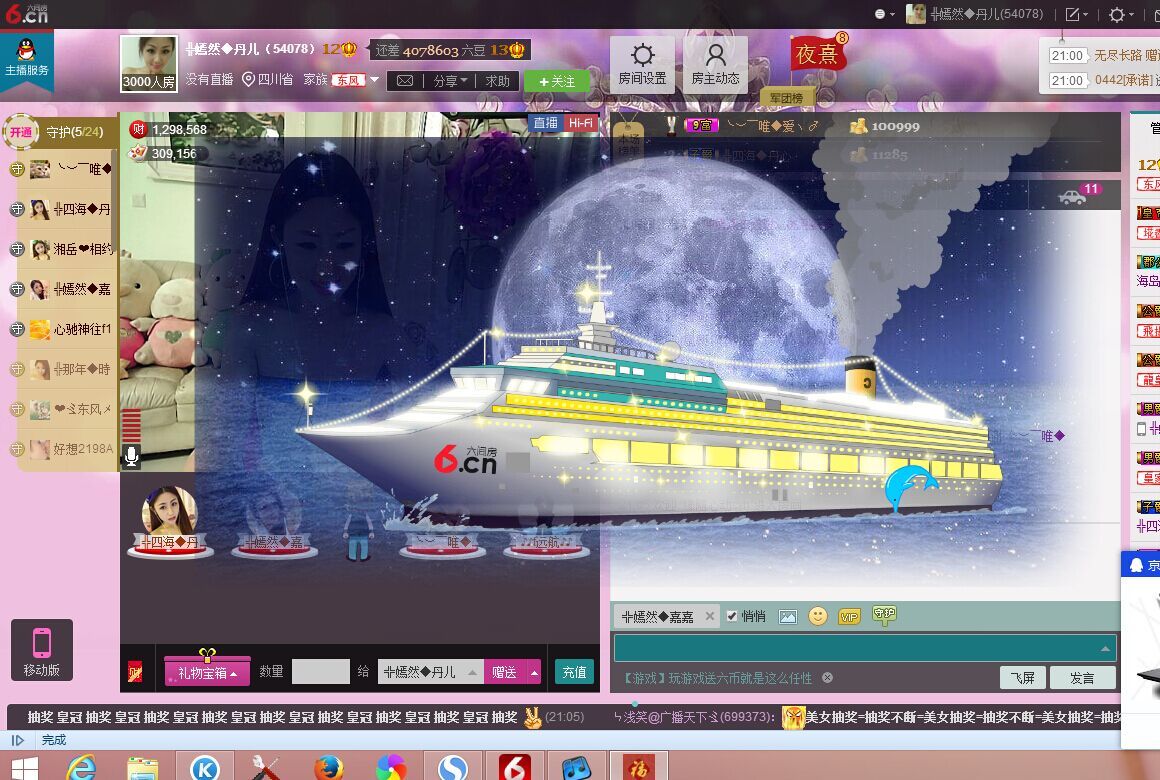This screenshot has width=1160, height=780.
Task: Click the 6.cn logo in the header
Action: (27, 13)
